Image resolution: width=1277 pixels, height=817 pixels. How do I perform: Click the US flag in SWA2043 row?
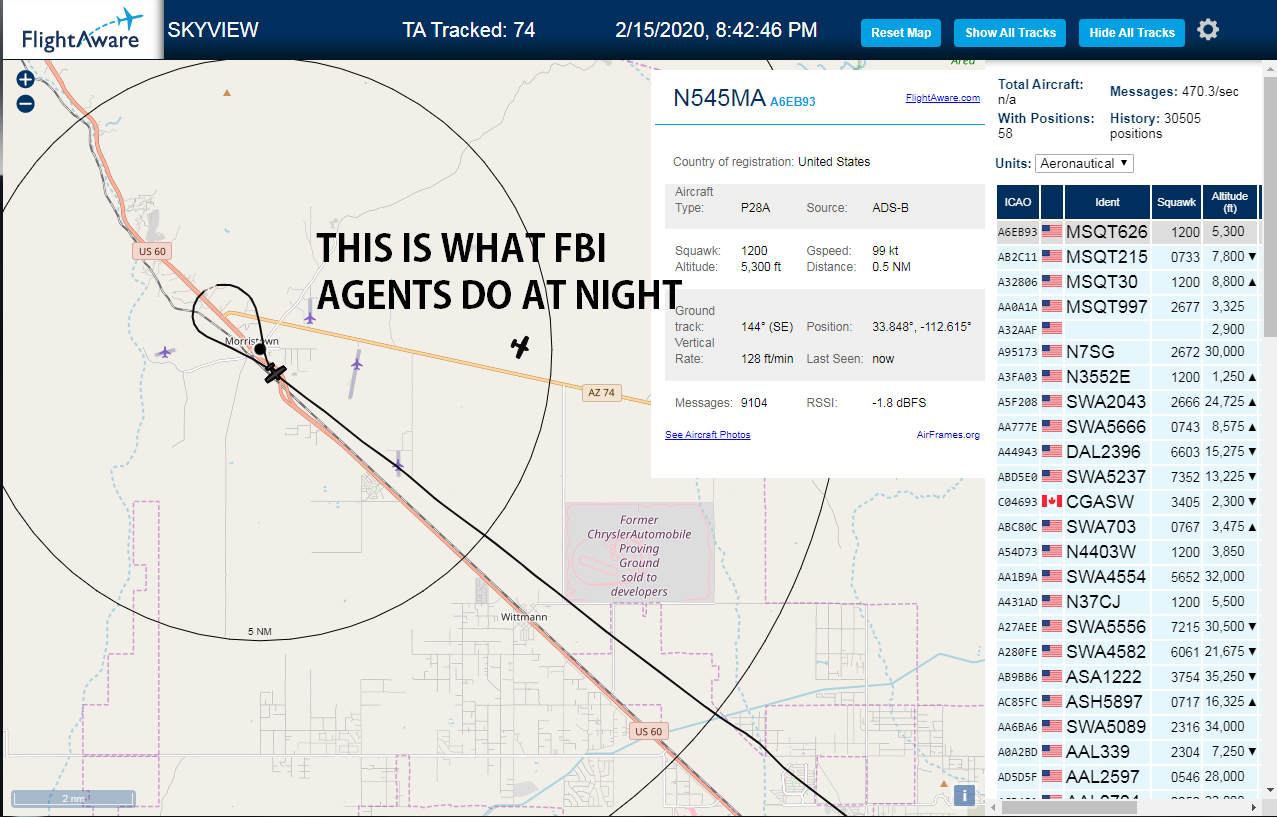coord(1051,401)
